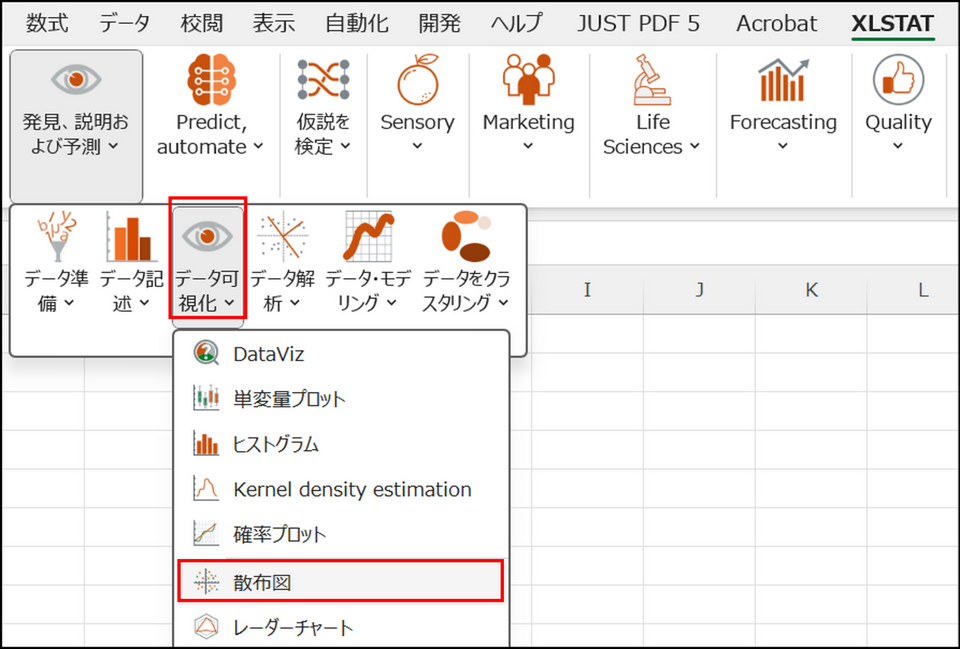Click the 確率プロット line icon
Viewport: 960px width, 649px height.
click(206, 534)
